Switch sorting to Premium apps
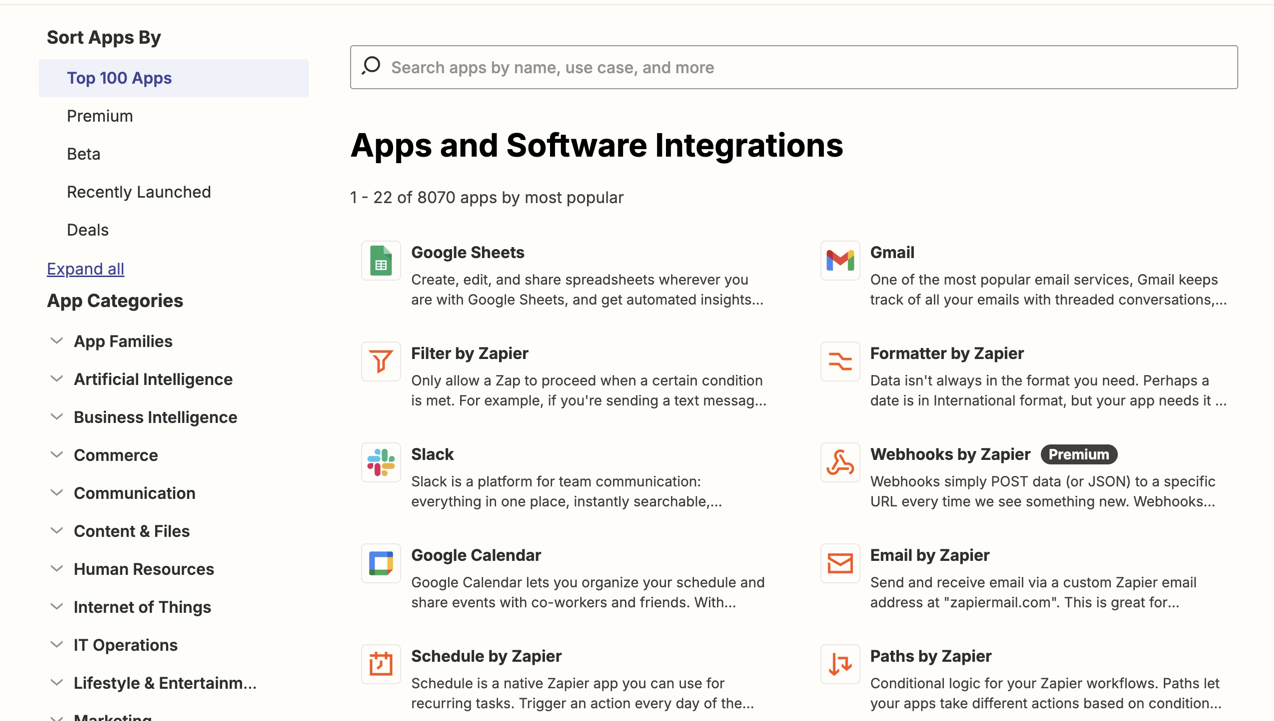The height and width of the screenshot is (721, 1274). point(100,115)
